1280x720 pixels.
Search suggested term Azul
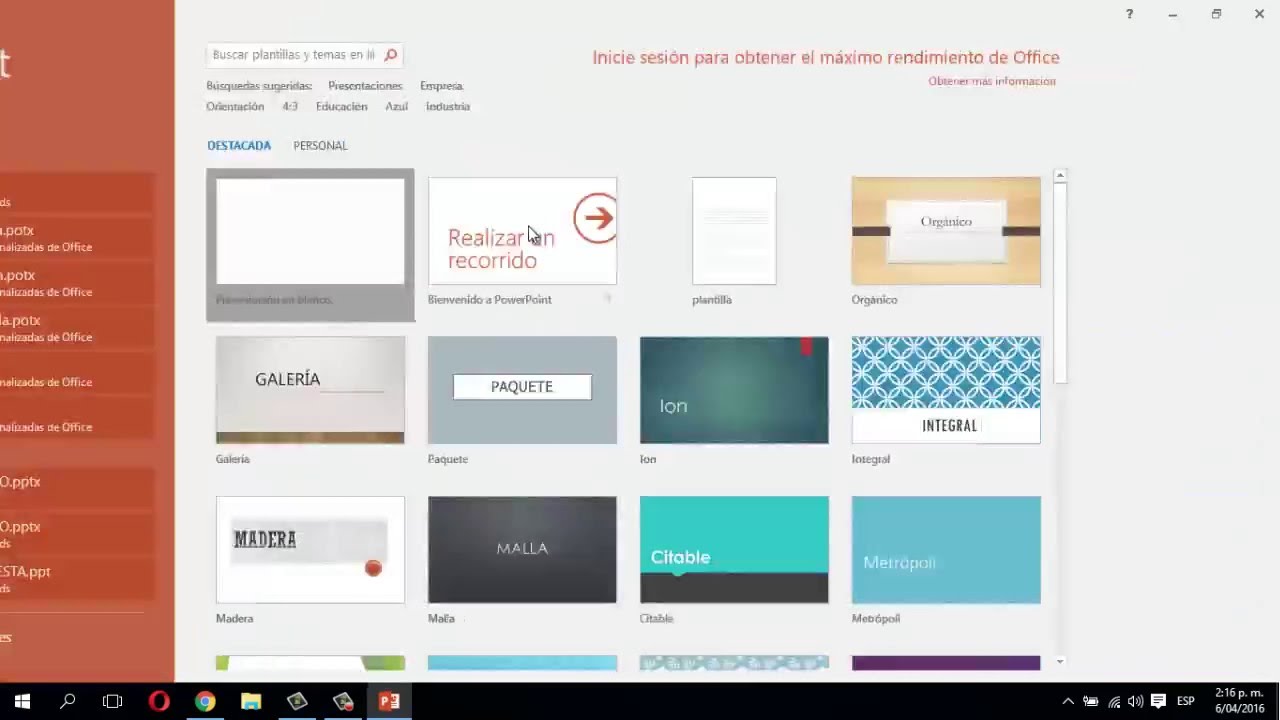[x=396, y=106]
